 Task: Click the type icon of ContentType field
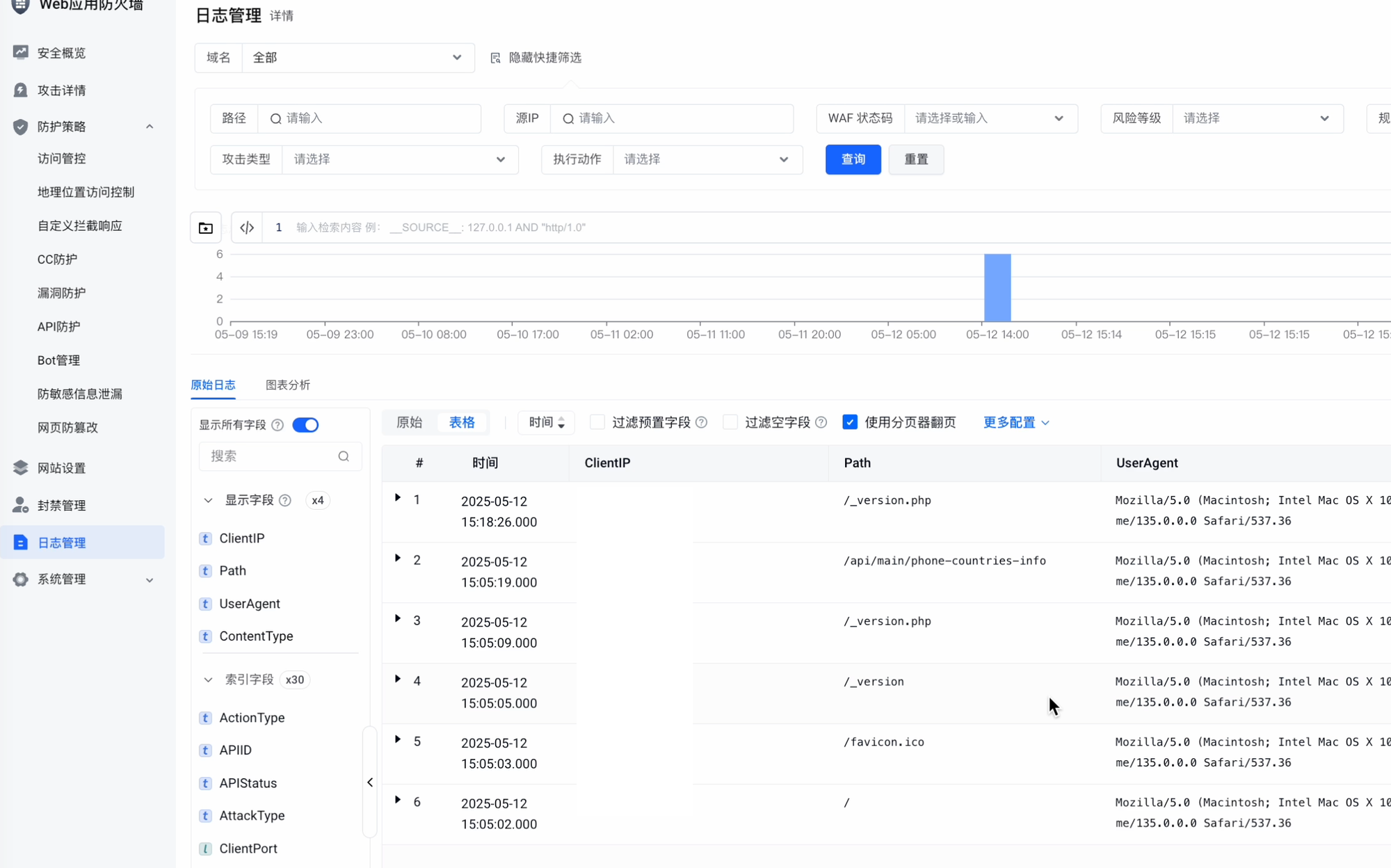point(205,636)
